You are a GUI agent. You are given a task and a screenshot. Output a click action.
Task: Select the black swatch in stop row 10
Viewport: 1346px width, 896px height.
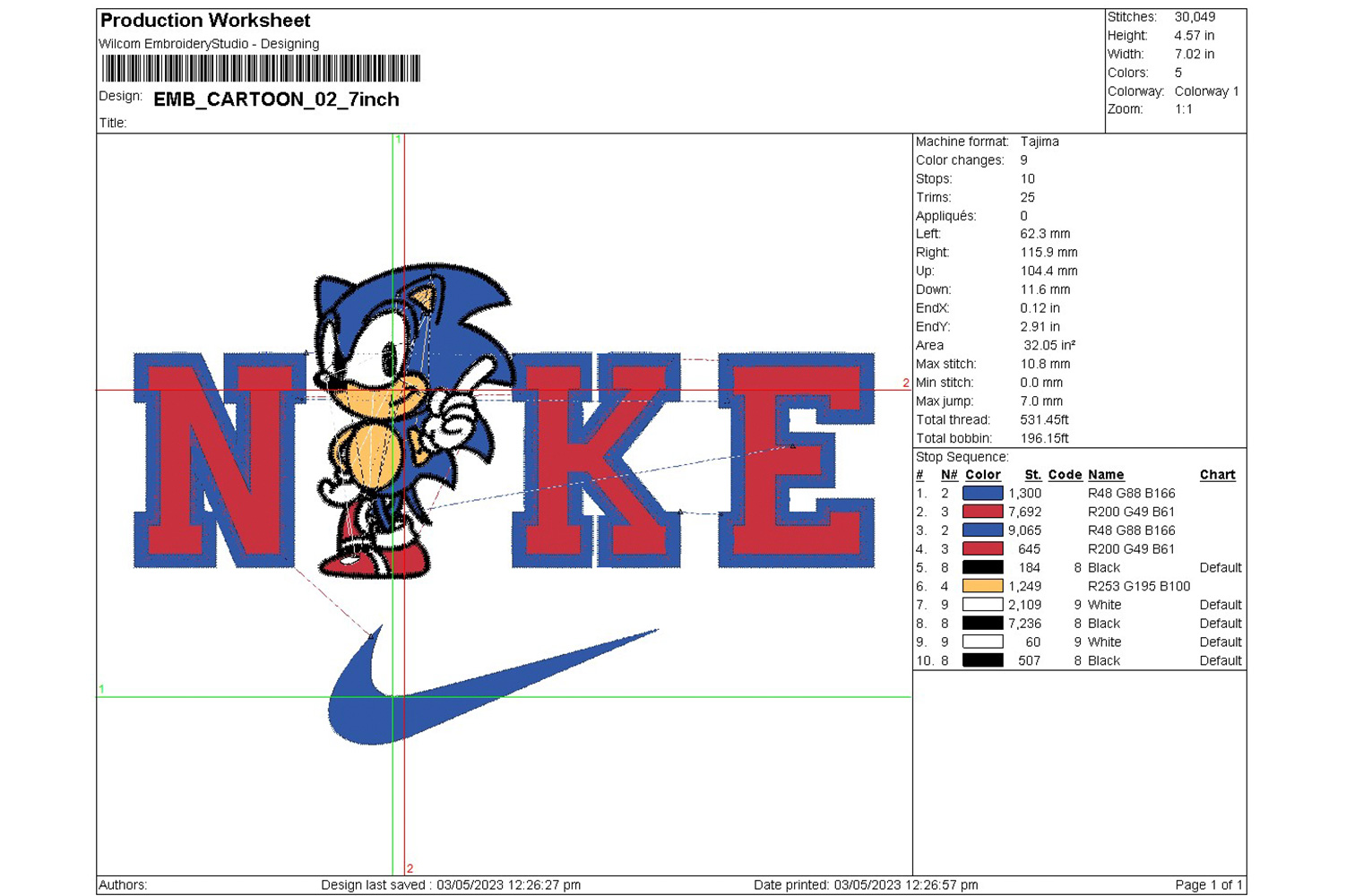pyautogui.click(x=982, y=660)
